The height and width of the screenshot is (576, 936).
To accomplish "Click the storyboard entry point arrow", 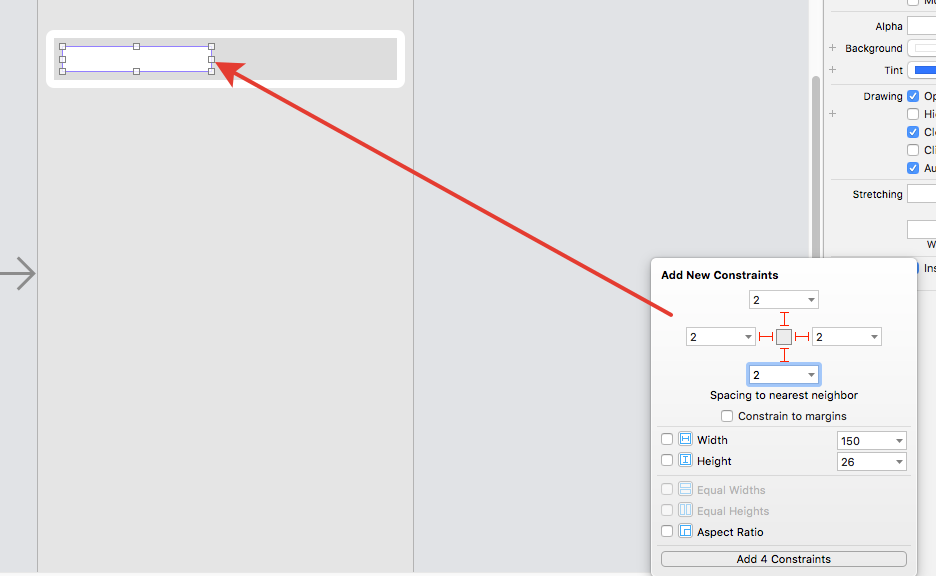I will (18, 274).
